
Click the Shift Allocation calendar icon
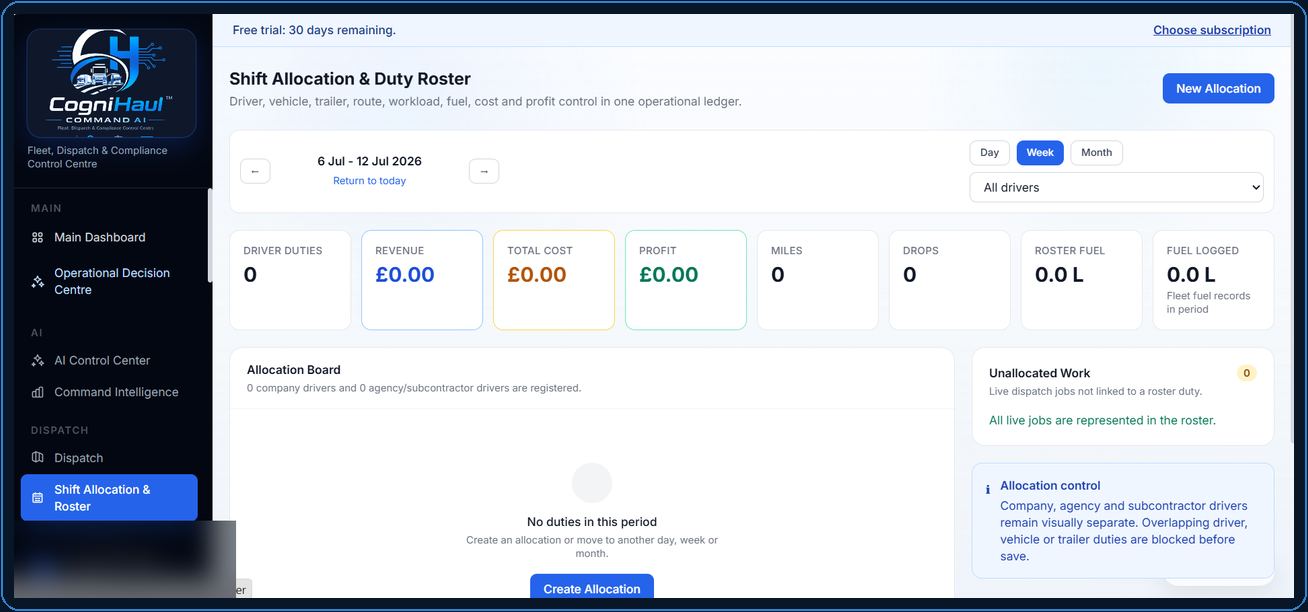[37, 498]
